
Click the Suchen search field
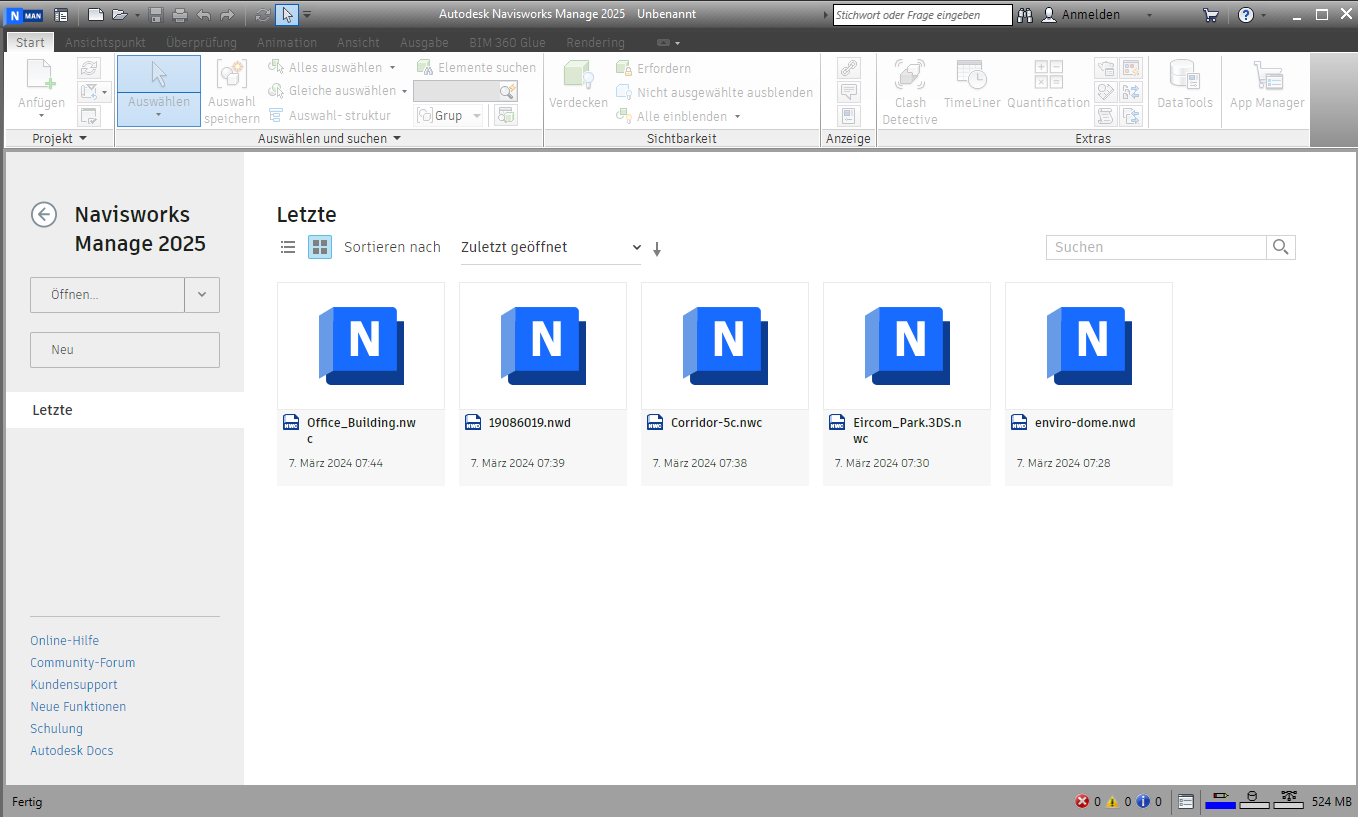coord(1156,247)
